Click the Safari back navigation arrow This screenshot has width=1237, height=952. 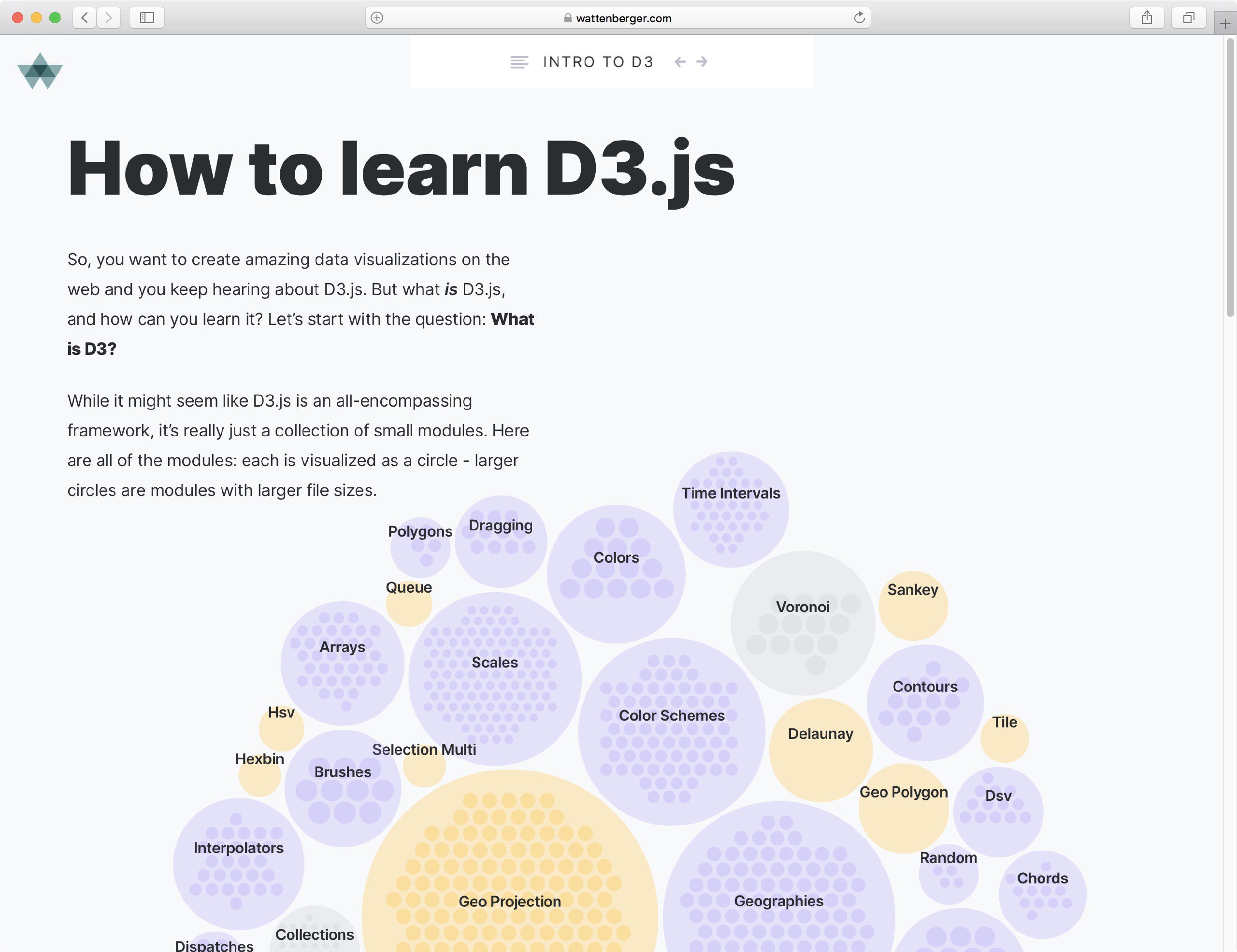tap(85, 17)
